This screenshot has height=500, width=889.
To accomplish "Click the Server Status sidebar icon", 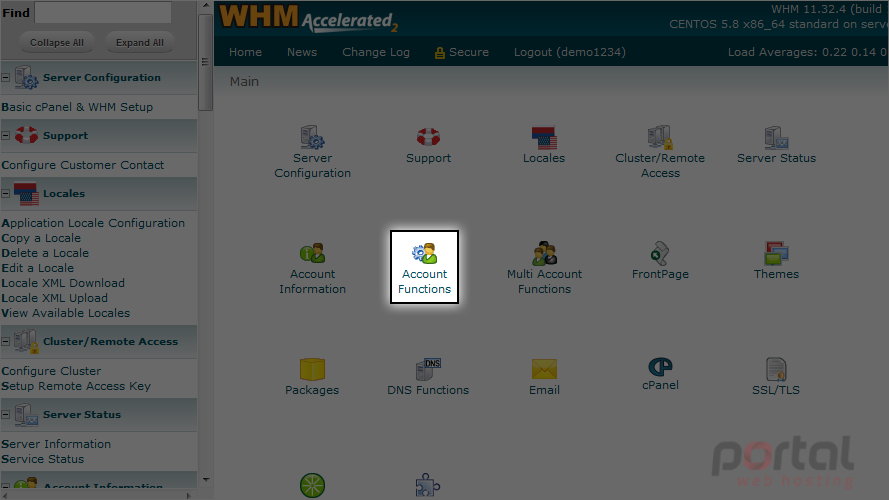I will pos(26,414).
